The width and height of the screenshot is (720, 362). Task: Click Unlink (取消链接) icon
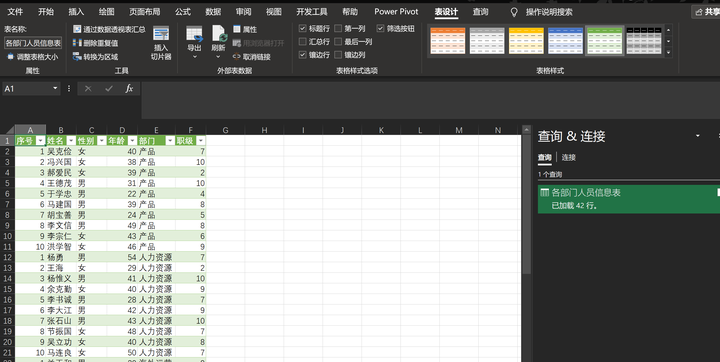click(x=236, y=57)
